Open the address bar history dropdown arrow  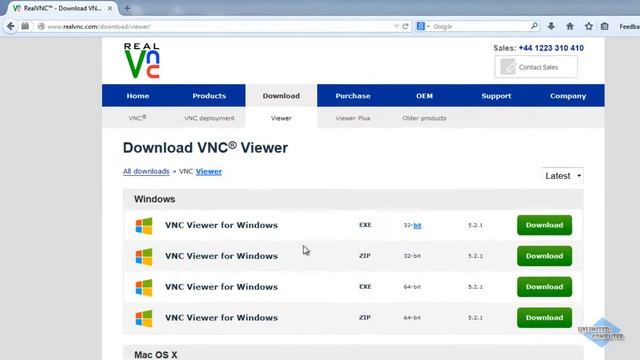(396, 27)
